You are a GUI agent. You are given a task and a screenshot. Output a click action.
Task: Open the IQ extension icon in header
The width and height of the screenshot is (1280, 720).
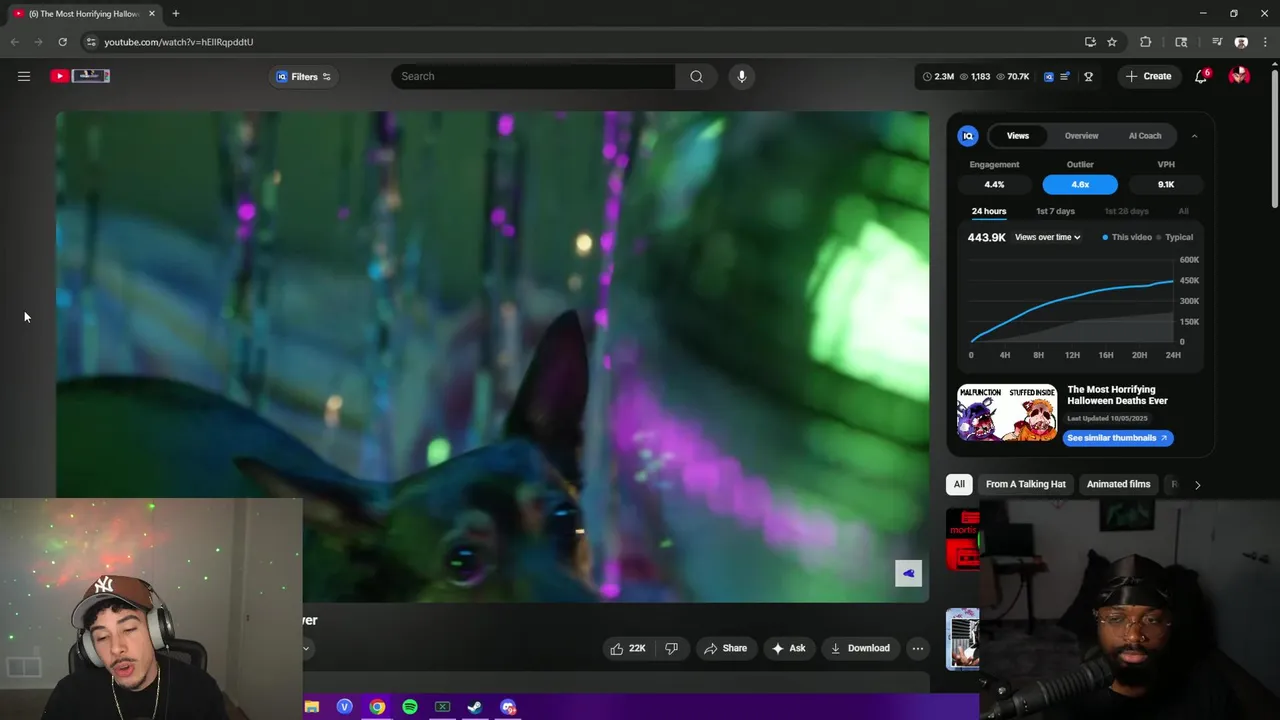coord(1049,77)
